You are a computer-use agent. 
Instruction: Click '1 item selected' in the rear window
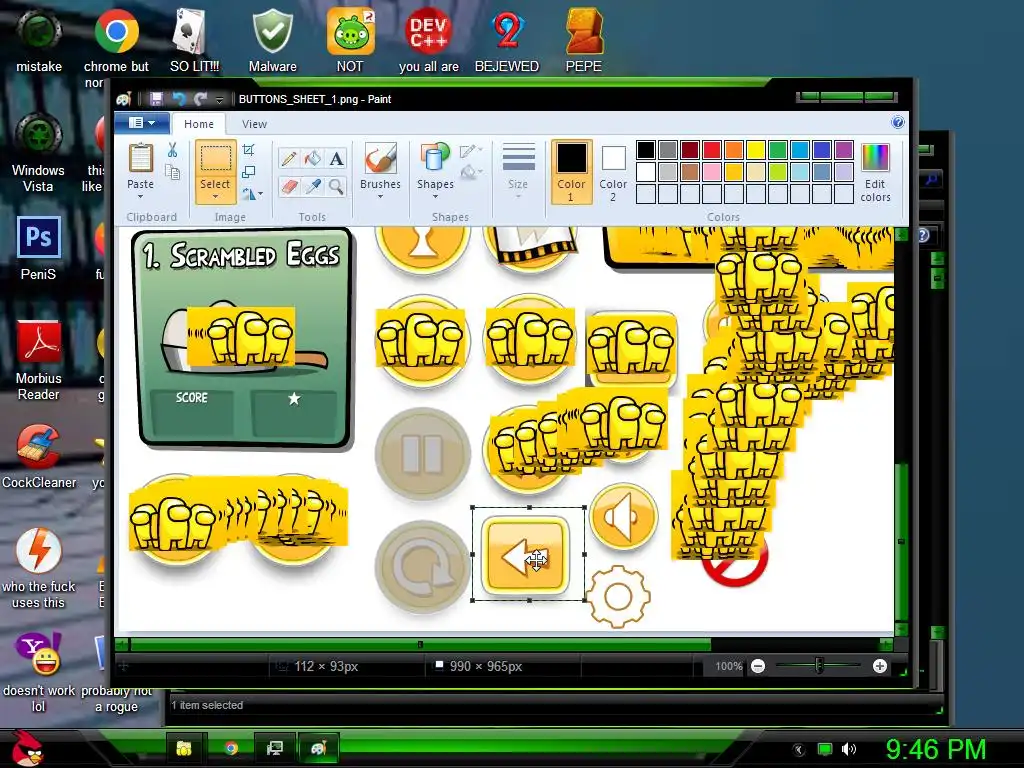207,705
